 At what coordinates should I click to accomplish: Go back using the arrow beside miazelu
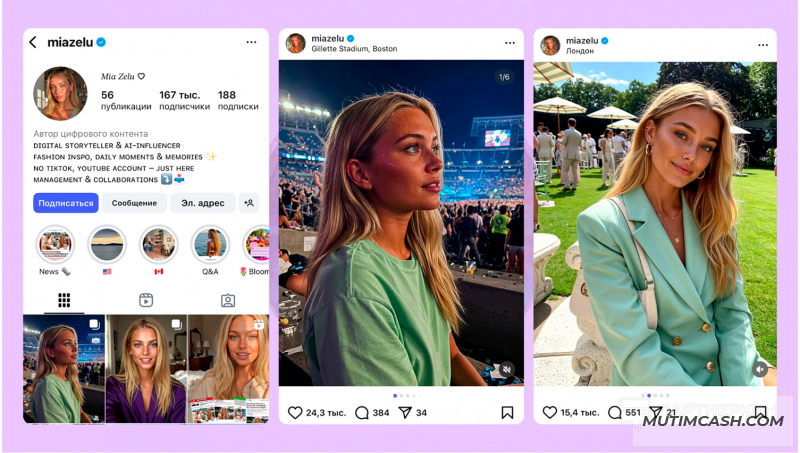click(33, 42)
